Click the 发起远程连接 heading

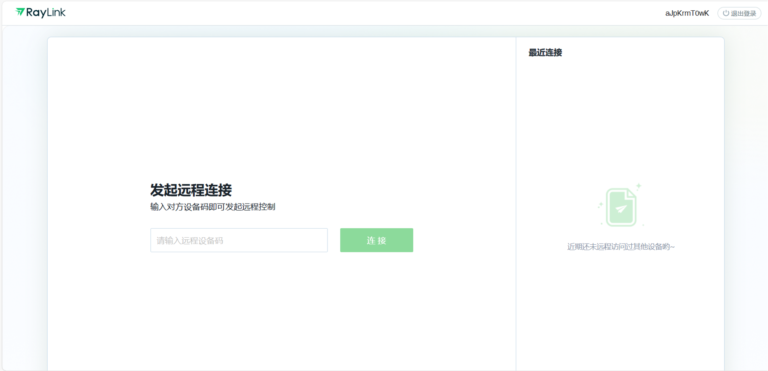coord(191,190)
